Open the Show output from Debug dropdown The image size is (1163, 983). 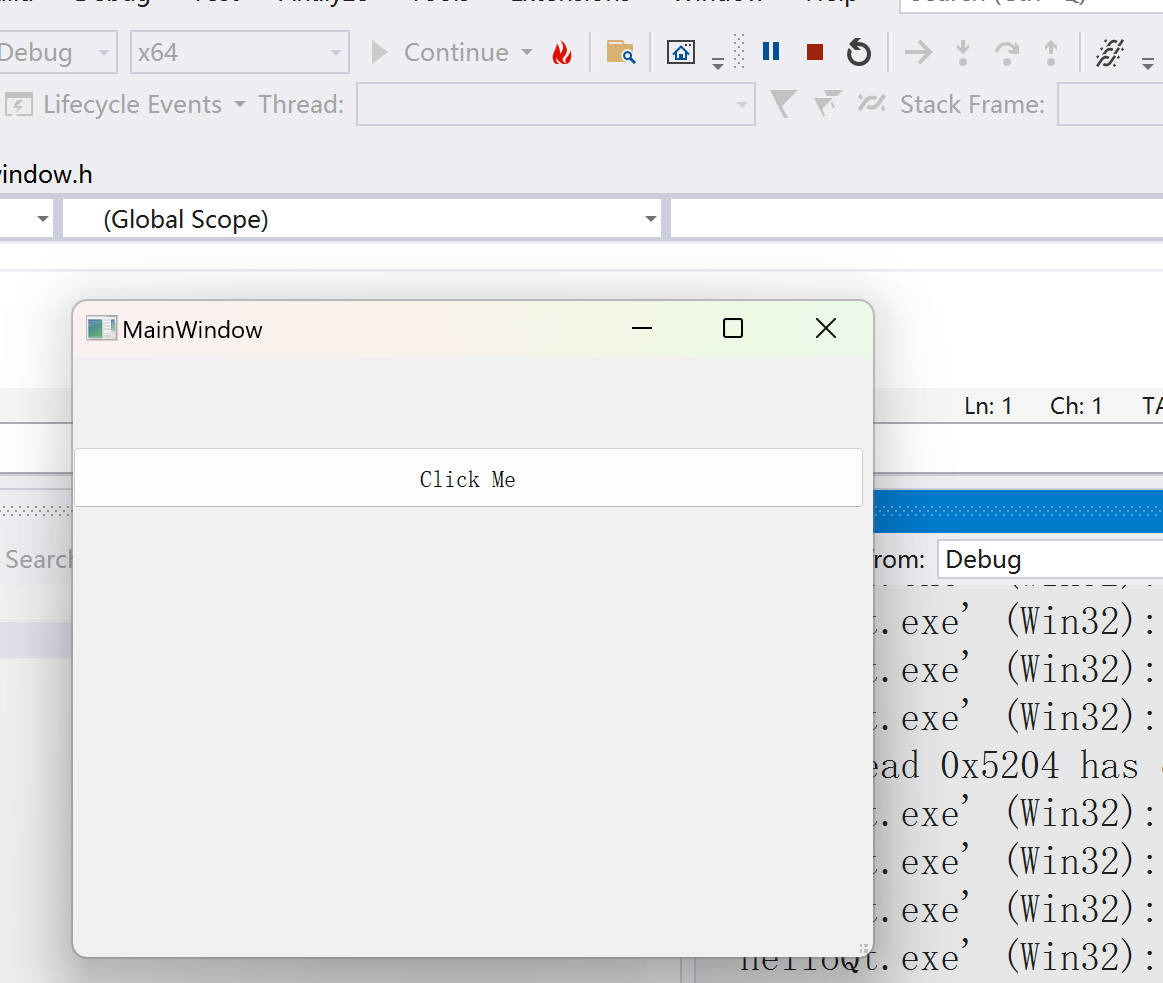point(1050,559)
